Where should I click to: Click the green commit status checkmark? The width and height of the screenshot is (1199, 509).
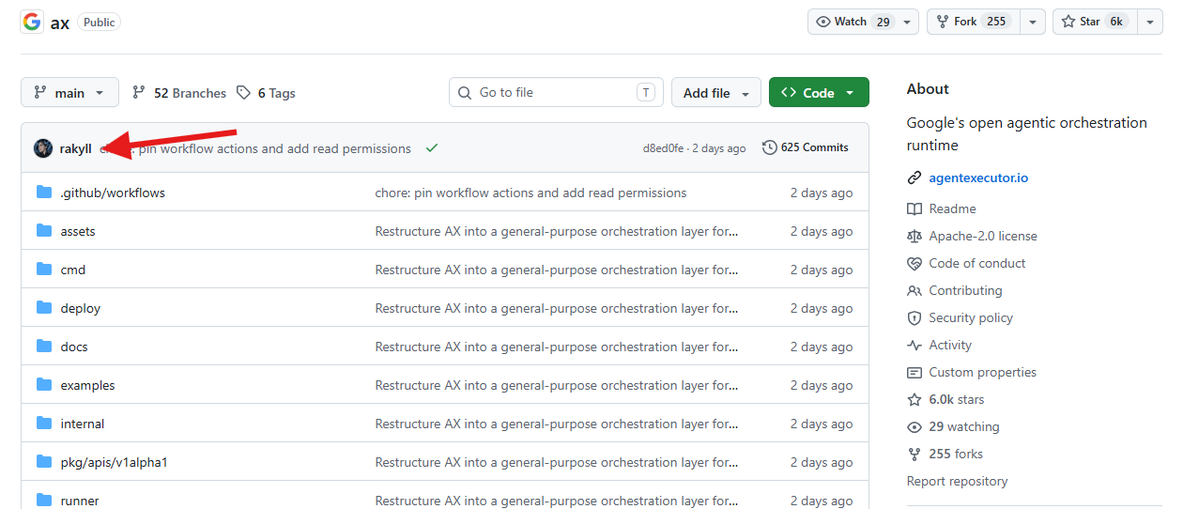tap(432, 148)
